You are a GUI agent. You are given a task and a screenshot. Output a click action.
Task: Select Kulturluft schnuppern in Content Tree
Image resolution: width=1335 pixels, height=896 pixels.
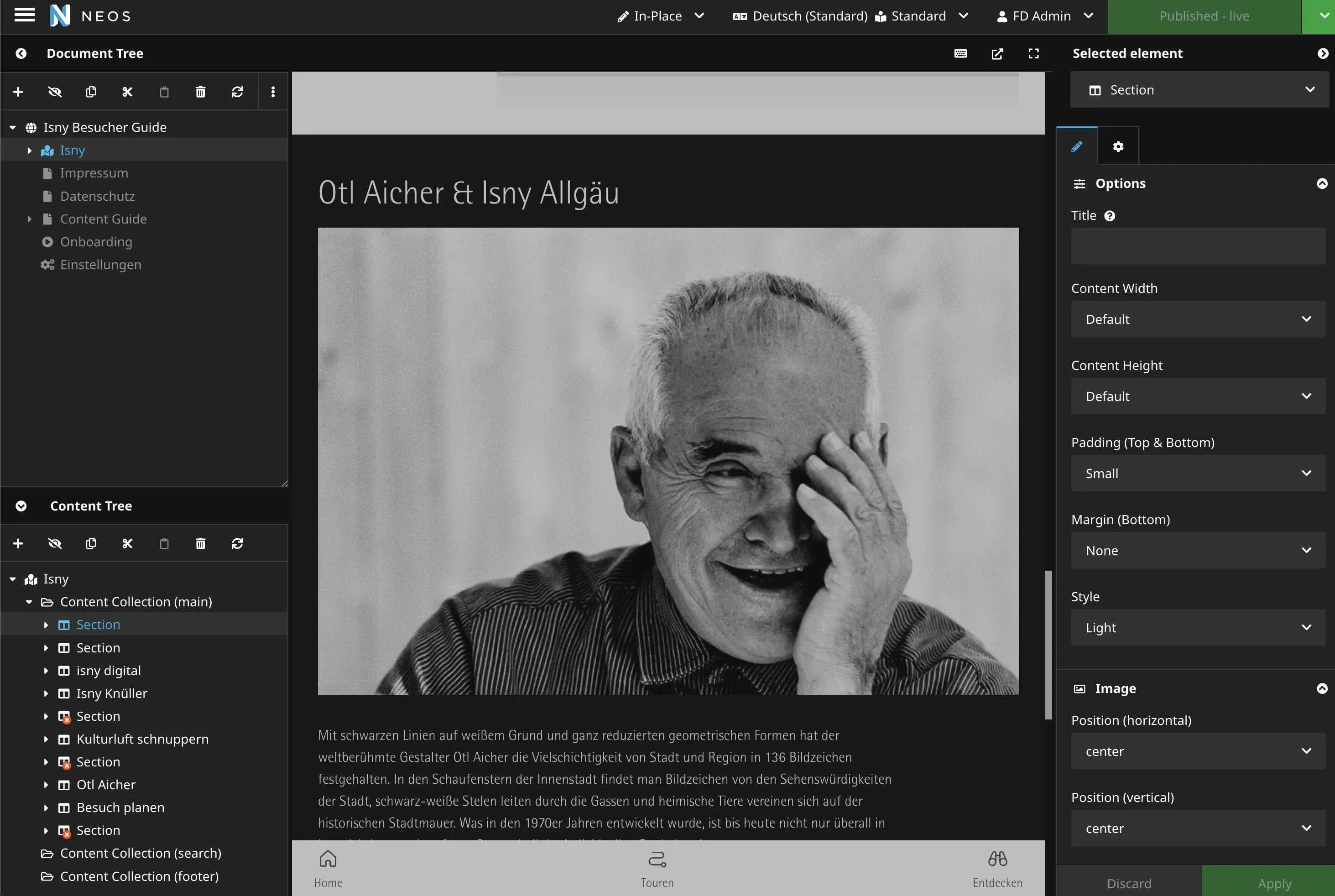(142, 739)
